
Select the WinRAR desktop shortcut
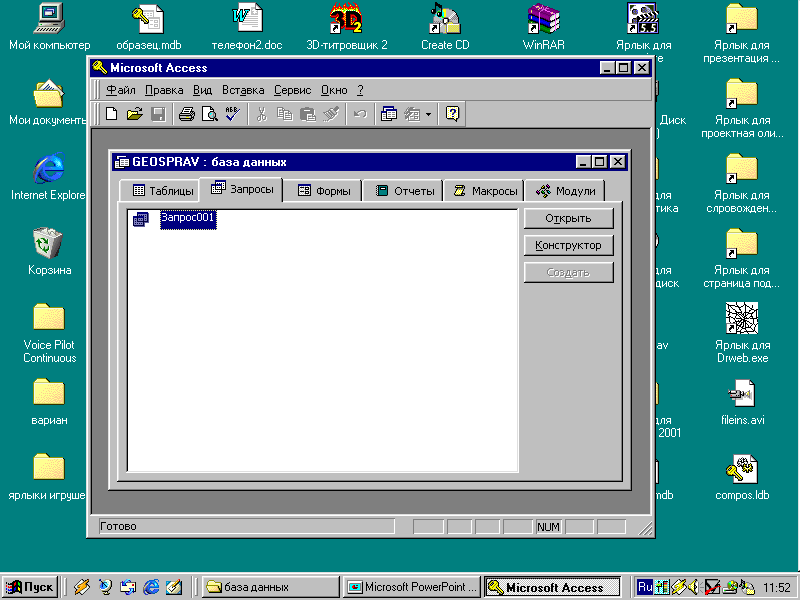click(x=544, y=27)
